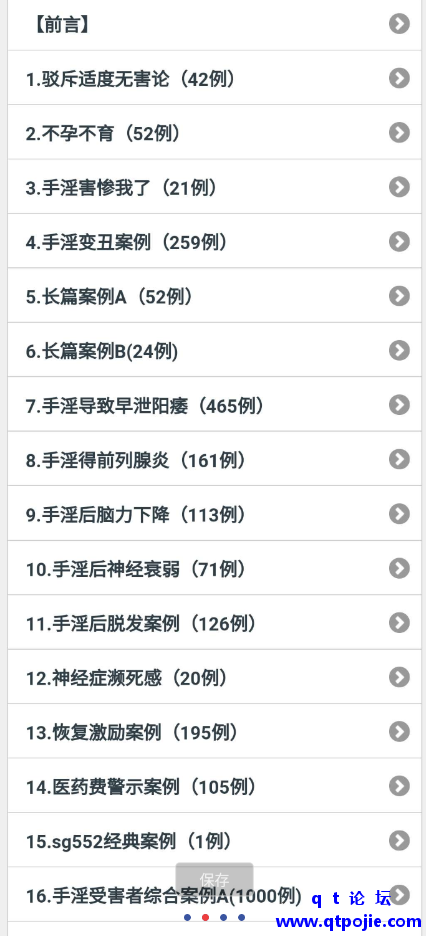
Task: Open 16.手淫受害者综合案例A(1000例) entry
Action: click(x=214, y=895)
